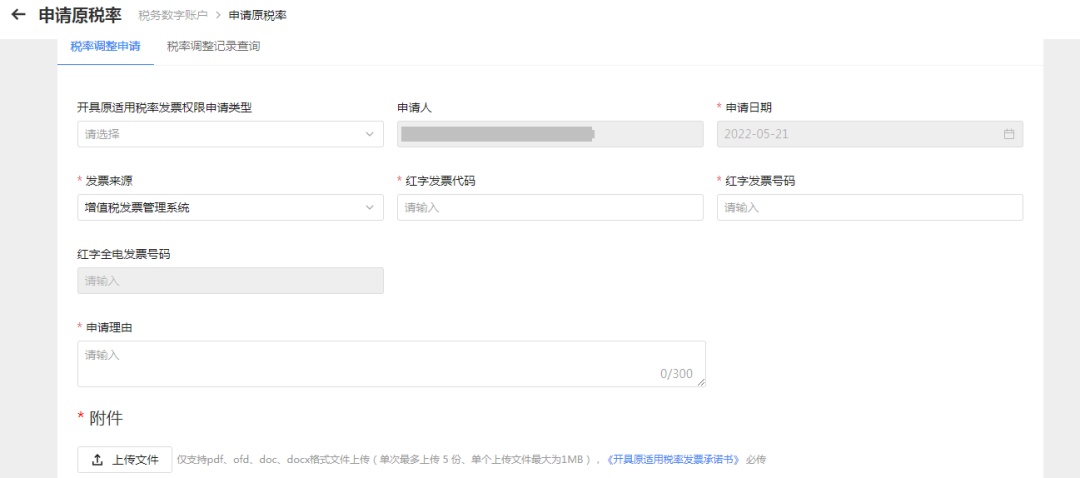Click the chevron arrow in 请选择 box
This screenshot has width=1080, height=478.
369,134
